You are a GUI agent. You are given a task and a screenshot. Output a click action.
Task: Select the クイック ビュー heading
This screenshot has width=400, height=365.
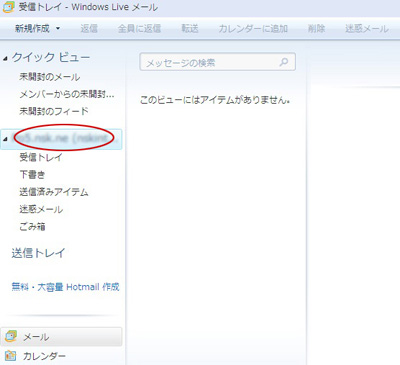[x=51, y=57]
